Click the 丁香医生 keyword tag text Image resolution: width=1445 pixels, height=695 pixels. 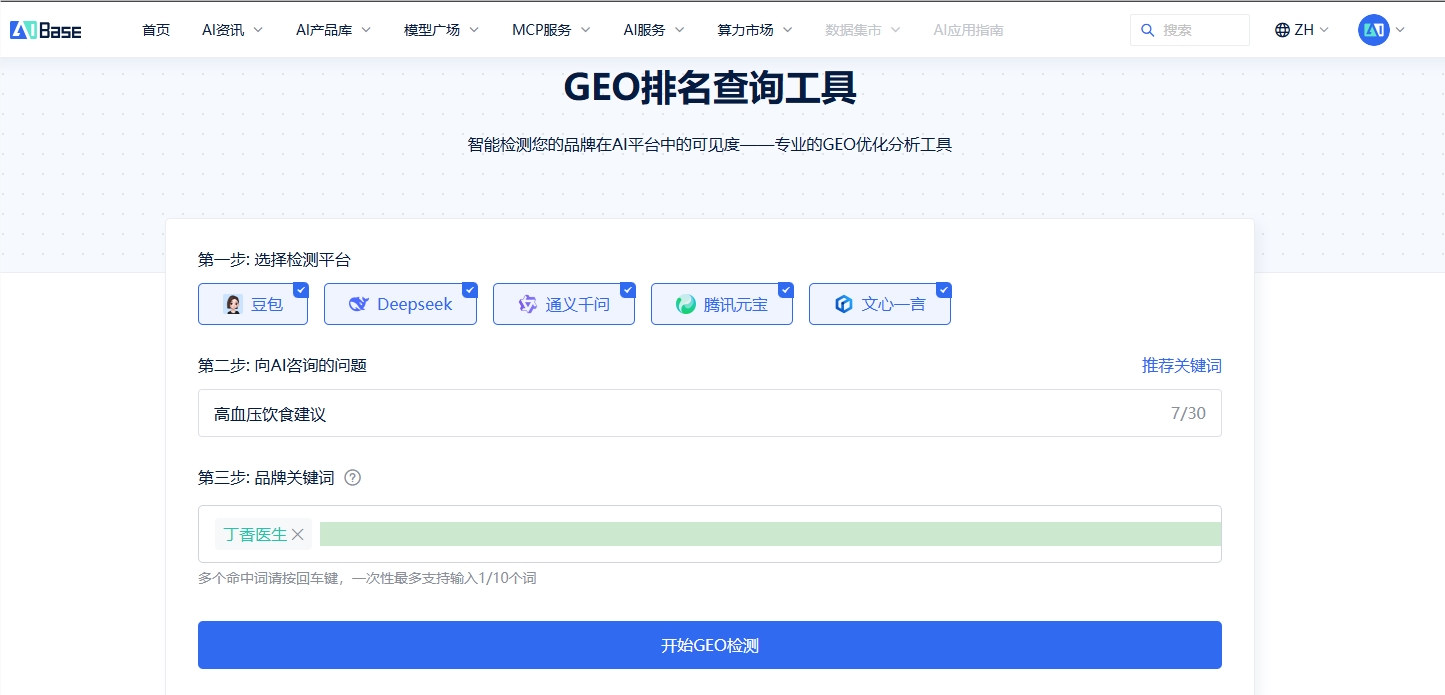255,535
